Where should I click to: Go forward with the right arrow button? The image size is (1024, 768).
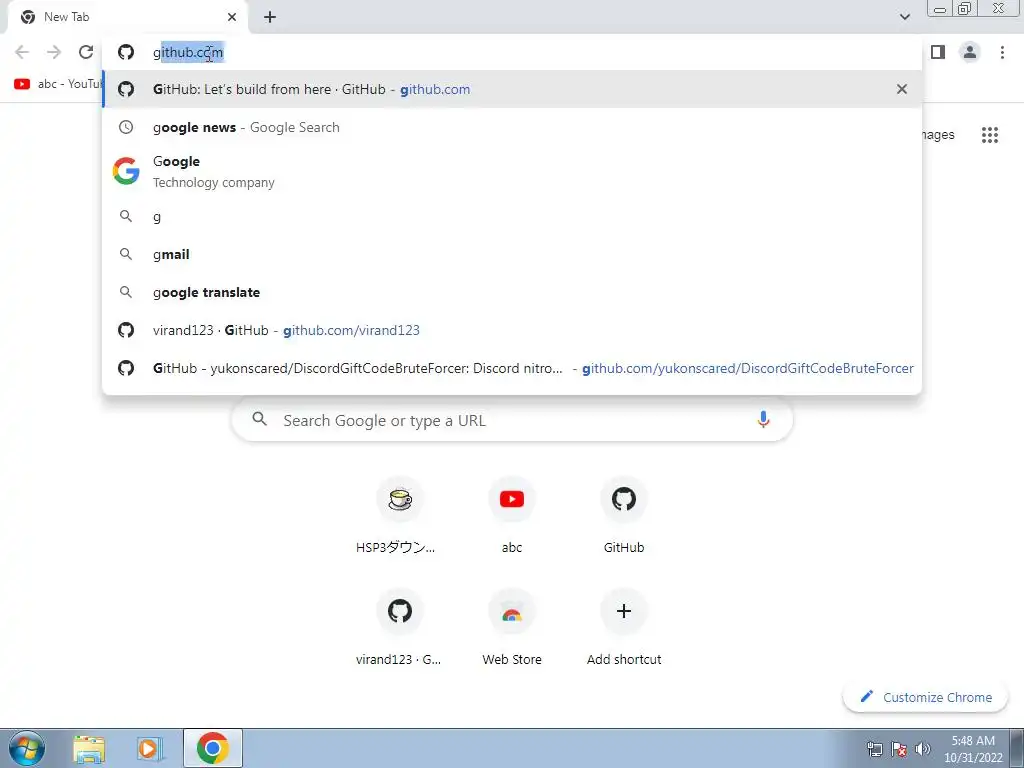(x=54, y=52)
